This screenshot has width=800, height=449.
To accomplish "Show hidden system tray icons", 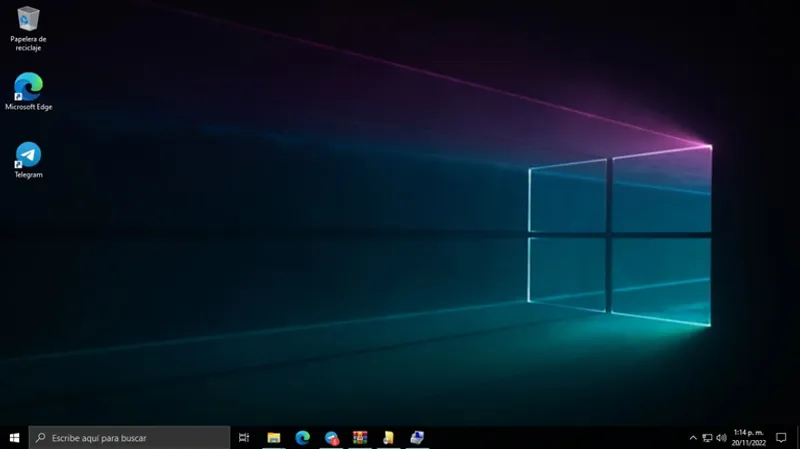I will tap(693, 438).
